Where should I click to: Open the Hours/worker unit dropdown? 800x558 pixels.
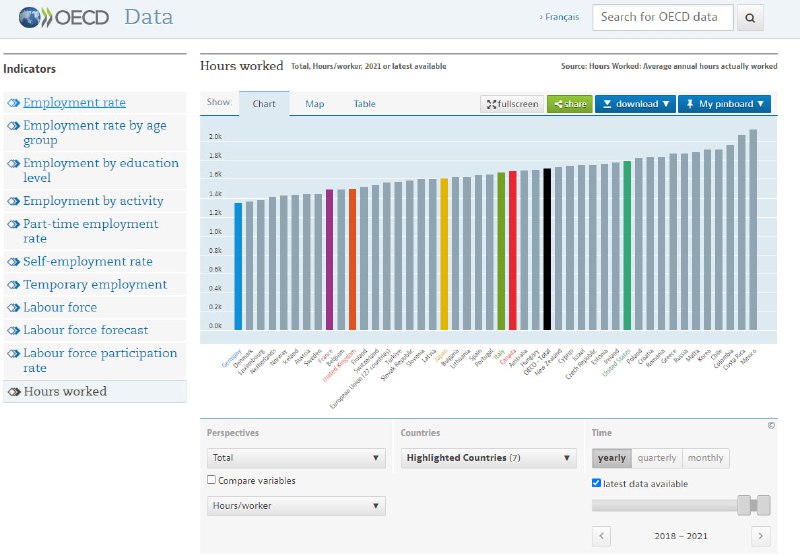pyautogui.click(x=295, y=506)
